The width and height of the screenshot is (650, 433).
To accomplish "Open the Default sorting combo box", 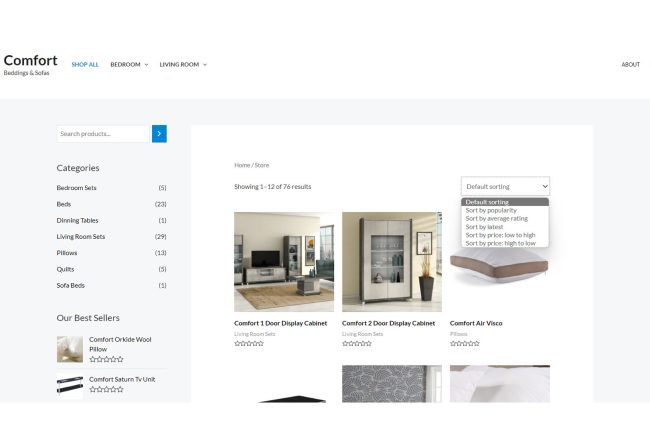I will click(505, 186).
